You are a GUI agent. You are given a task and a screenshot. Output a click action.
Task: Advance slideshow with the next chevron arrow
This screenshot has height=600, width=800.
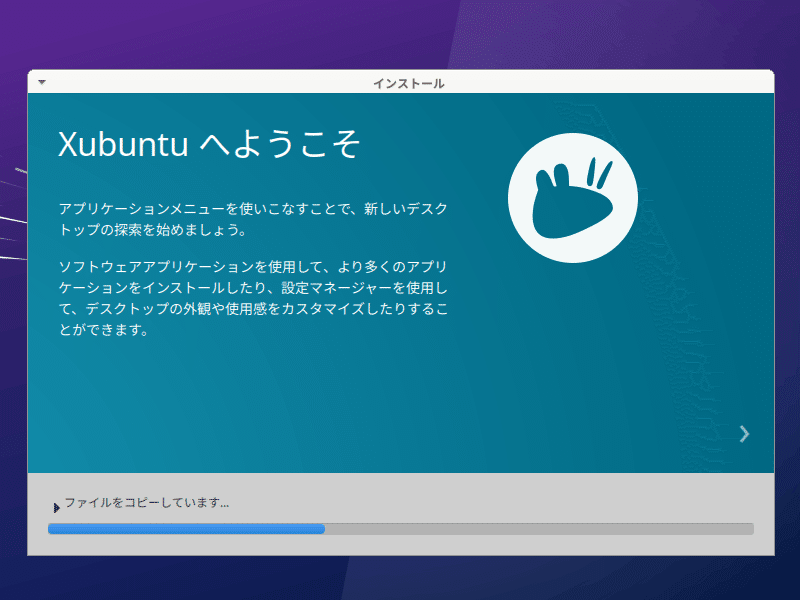744,434
